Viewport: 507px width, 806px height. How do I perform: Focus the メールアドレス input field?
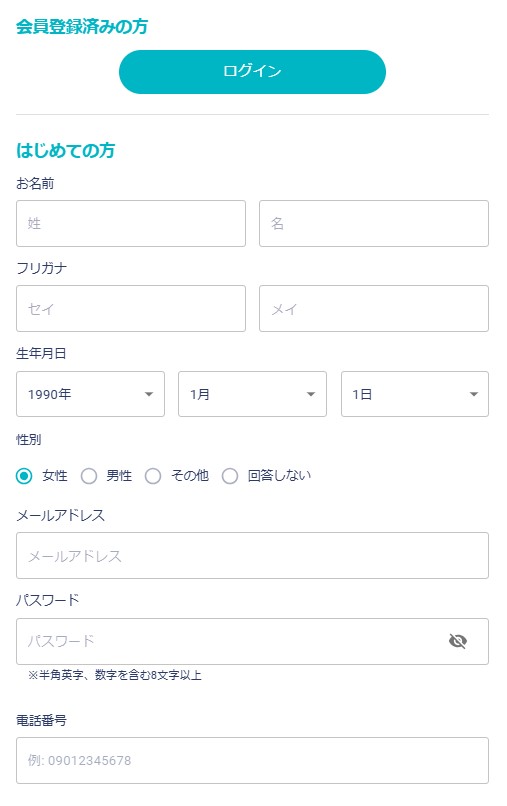point(252,556)
